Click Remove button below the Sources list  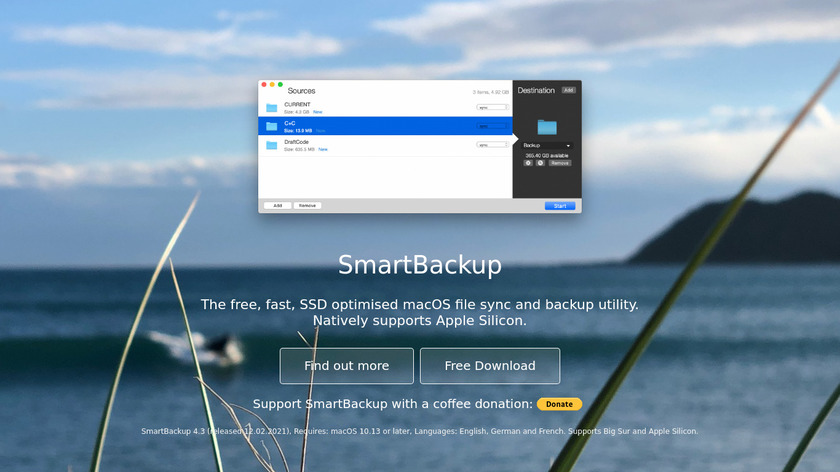click(308, 206)
